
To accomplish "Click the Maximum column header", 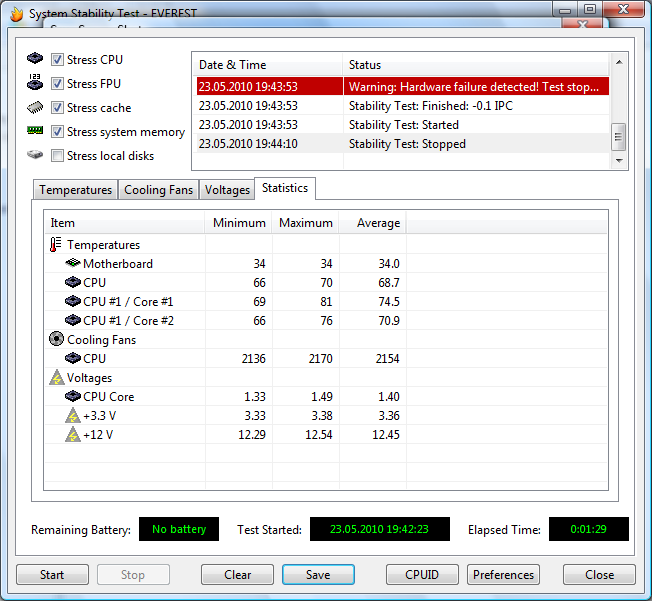I will [306, 223].
